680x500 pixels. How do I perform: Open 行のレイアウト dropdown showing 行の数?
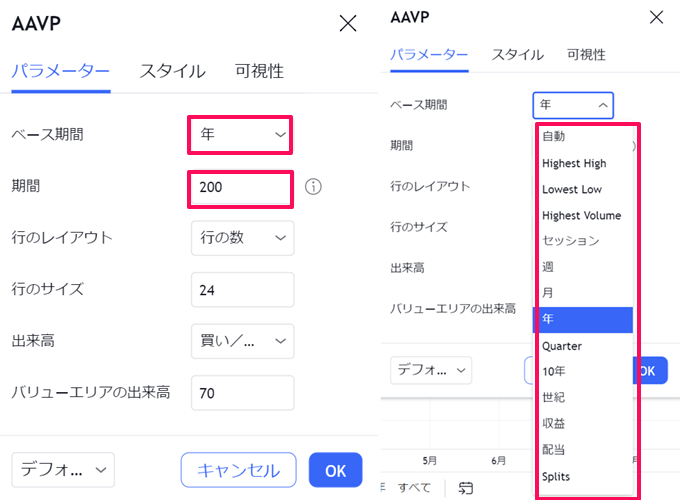tap(242, 238)
